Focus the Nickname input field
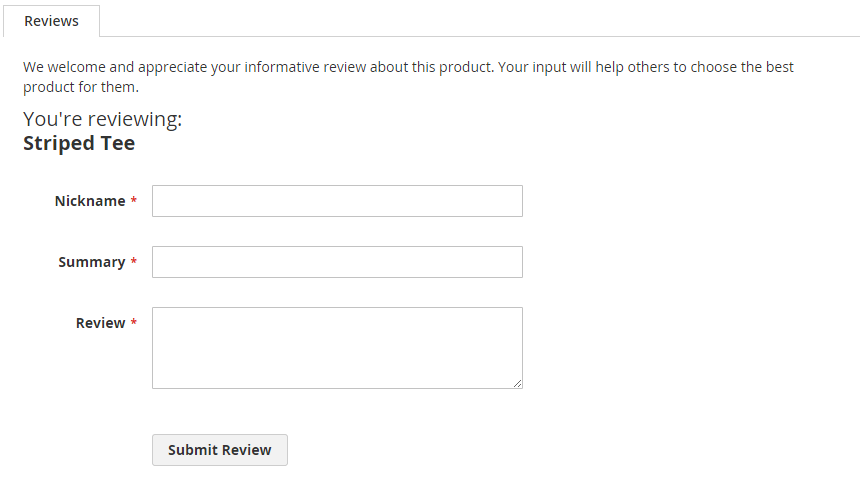This screenshot has height=493, width=866. pos(337,201)
